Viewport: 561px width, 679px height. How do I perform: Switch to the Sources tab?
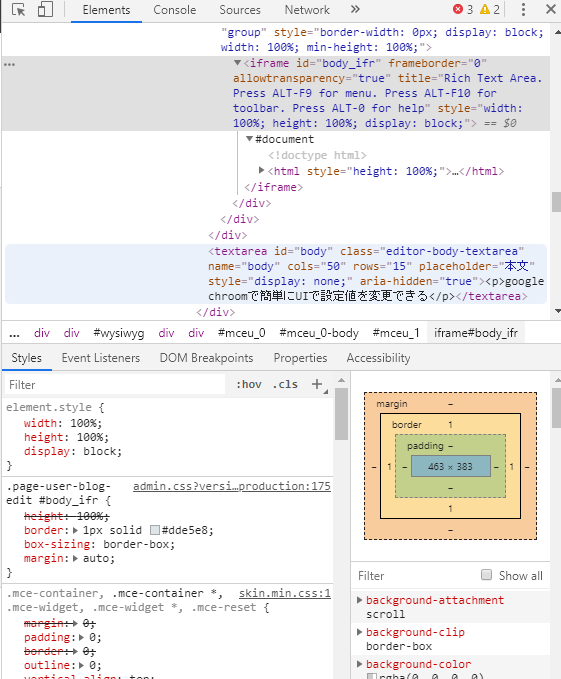tap(240, 10)
